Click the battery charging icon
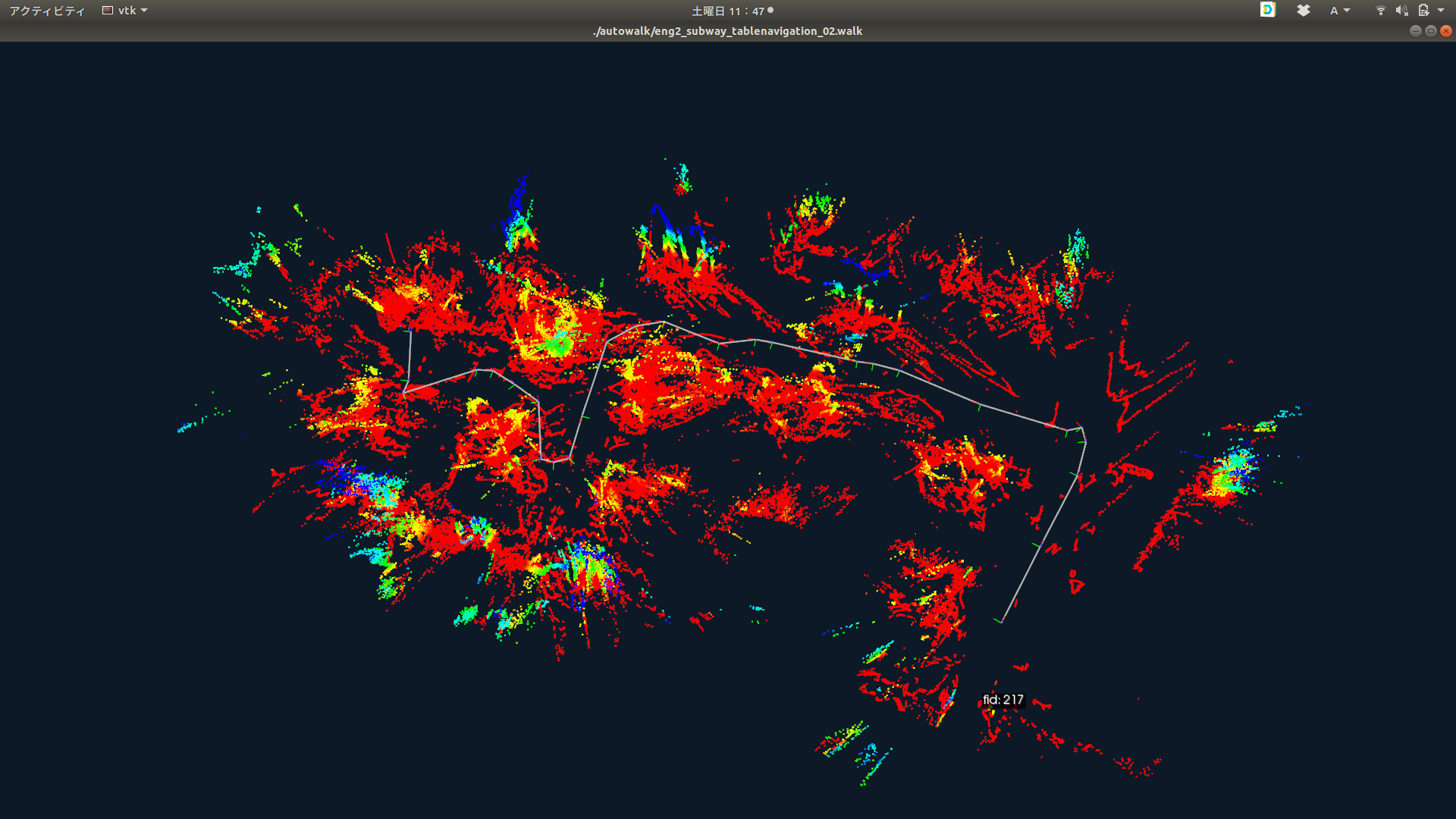This screenshot has width=1456, height=819. click(x=1423, y=11)
